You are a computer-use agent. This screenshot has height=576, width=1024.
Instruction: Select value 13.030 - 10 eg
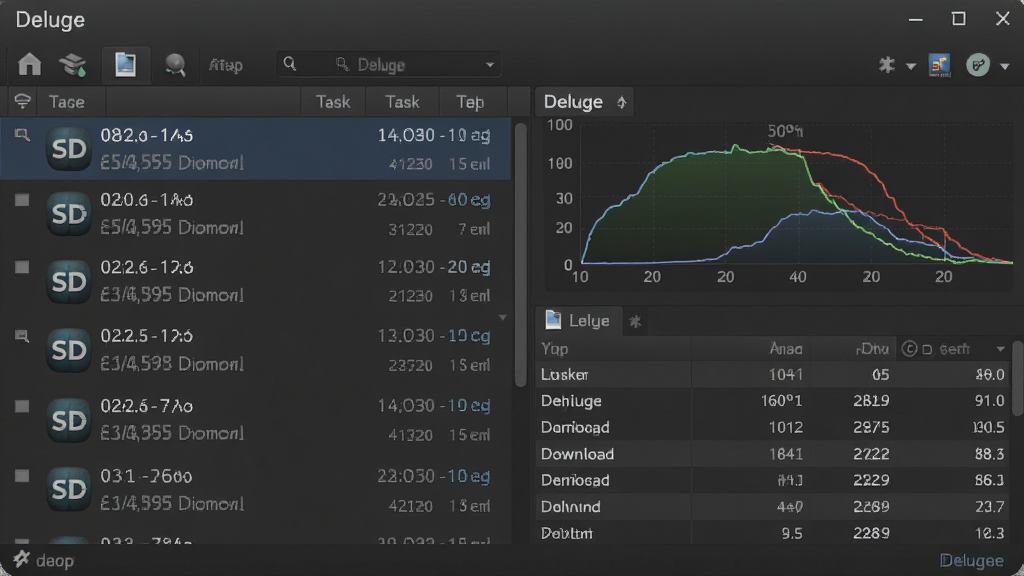(x=434, y=336)
